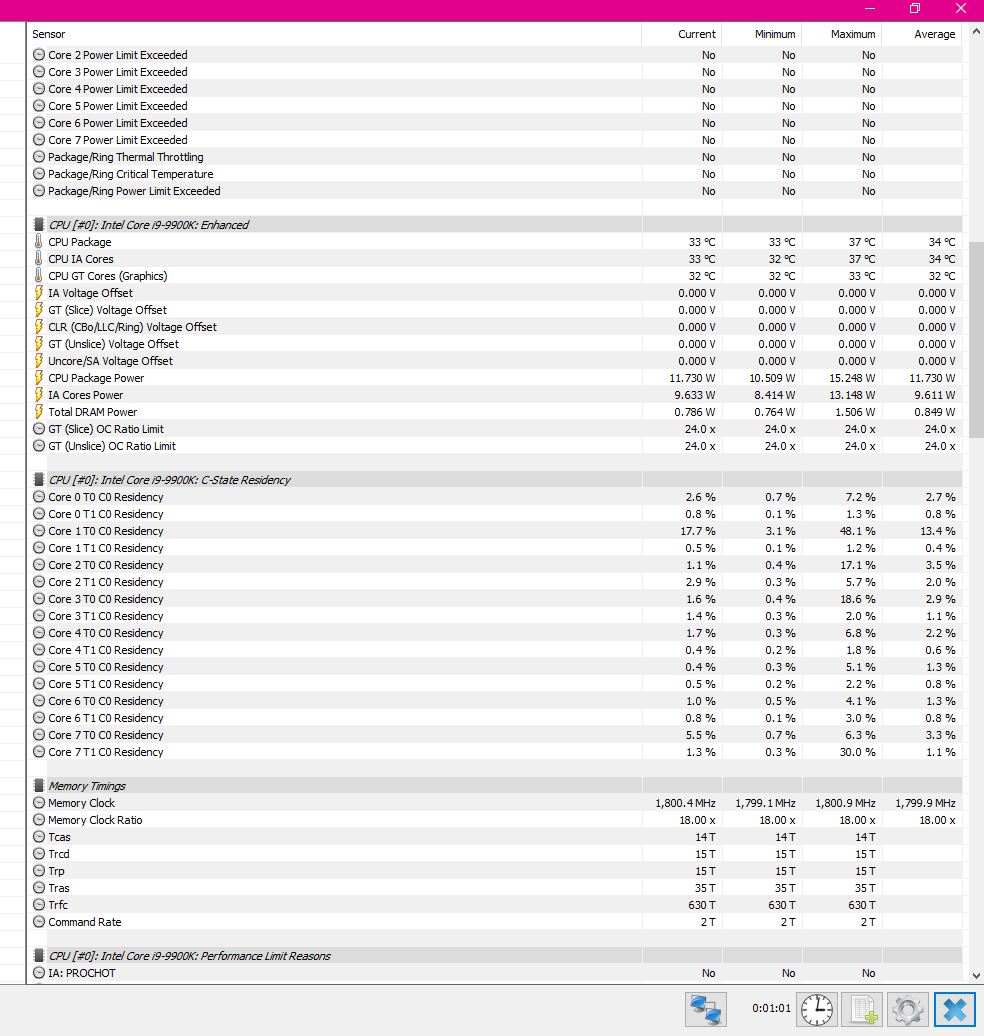Click the Memory Clock row circle icon

pyautogui.click(x=39, y=803)
